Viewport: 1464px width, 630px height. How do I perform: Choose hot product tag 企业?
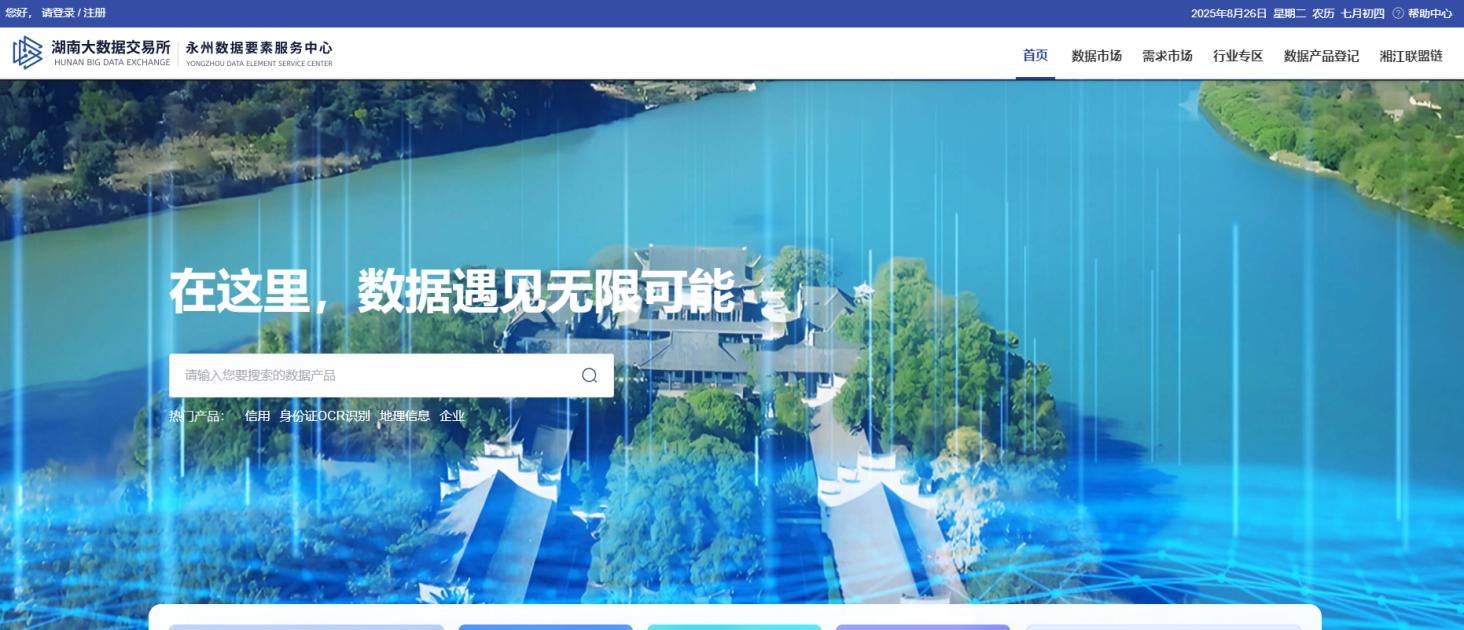(x=452, y=416)
